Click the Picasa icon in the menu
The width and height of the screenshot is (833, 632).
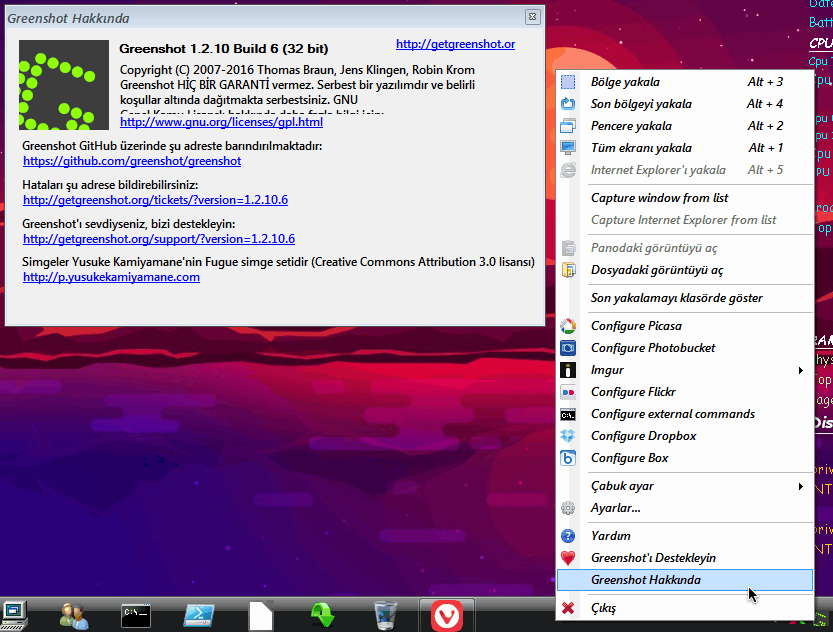(x=568, y=326)
